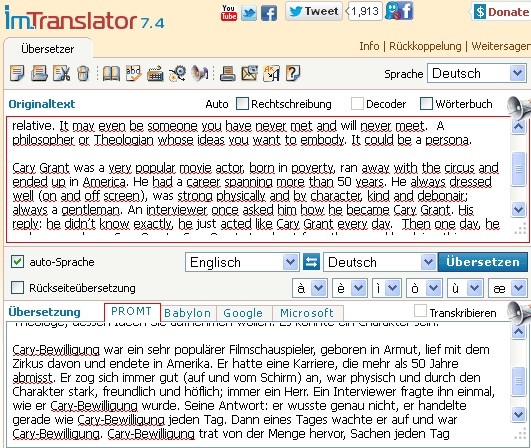Open the printer icon in toolbar

click(228, 73)
